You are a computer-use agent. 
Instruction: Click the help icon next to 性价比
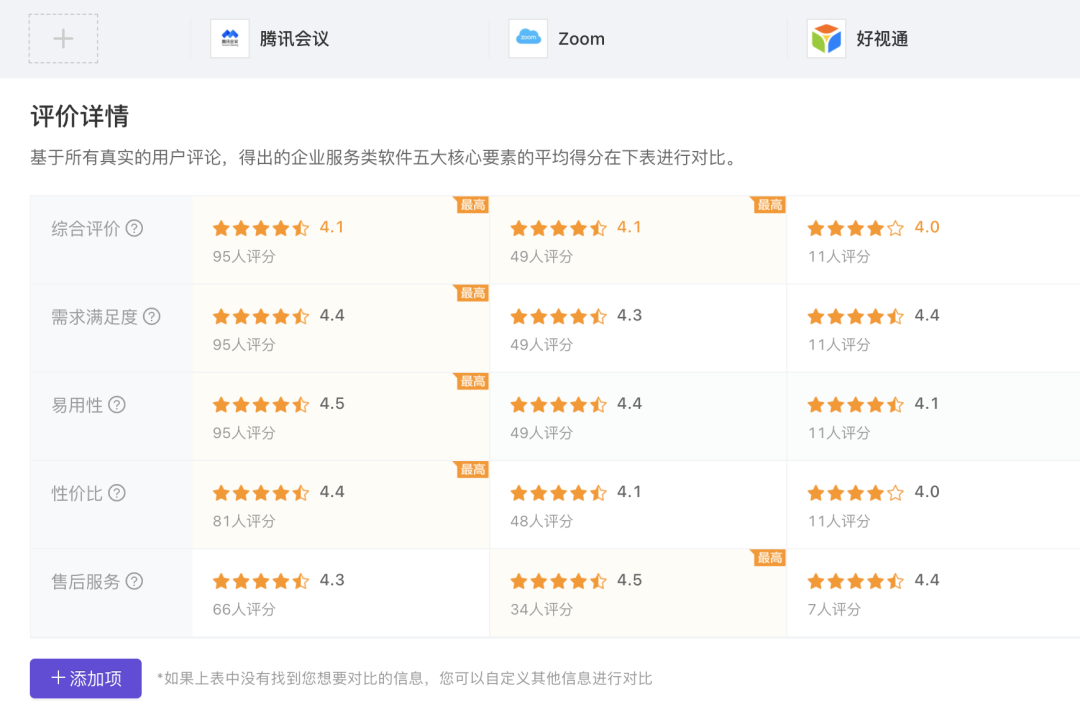118,493
